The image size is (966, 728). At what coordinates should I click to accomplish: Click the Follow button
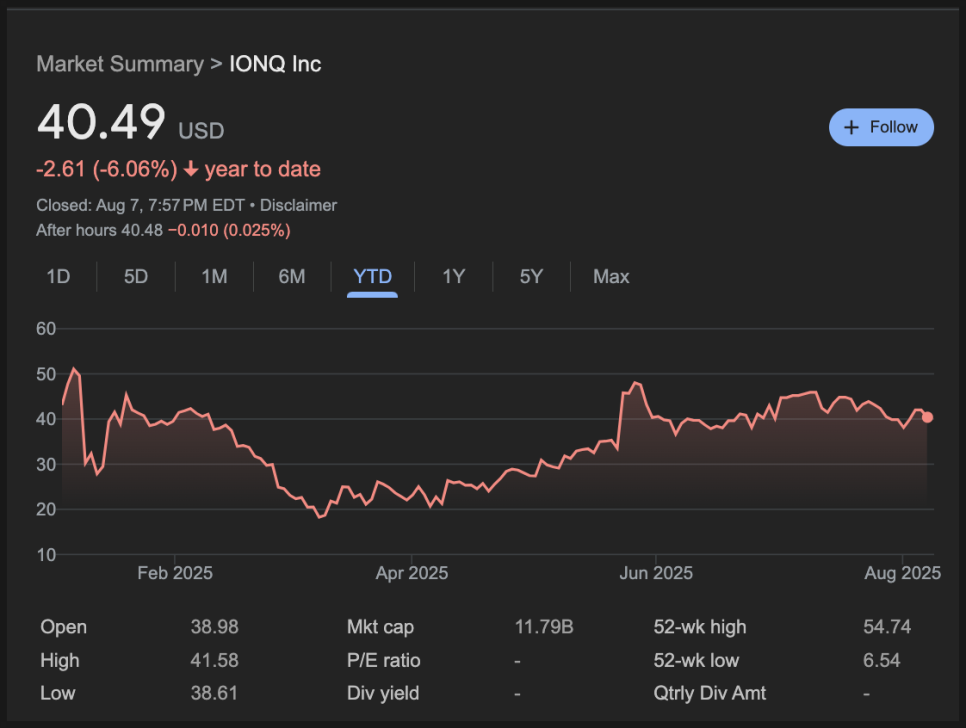pyautogui.click(x=881, y=127)
